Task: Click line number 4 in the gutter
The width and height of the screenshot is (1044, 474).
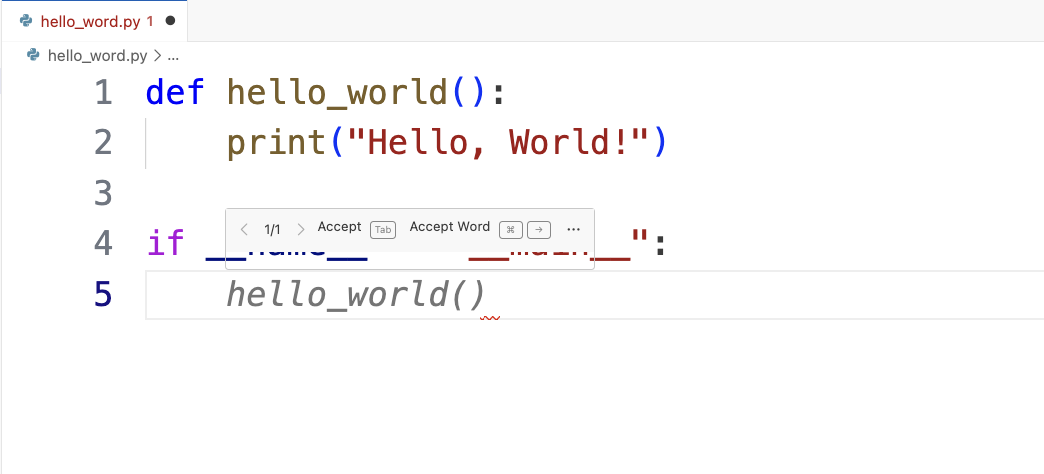Action: pyautogui.click(x=103, y=243)
